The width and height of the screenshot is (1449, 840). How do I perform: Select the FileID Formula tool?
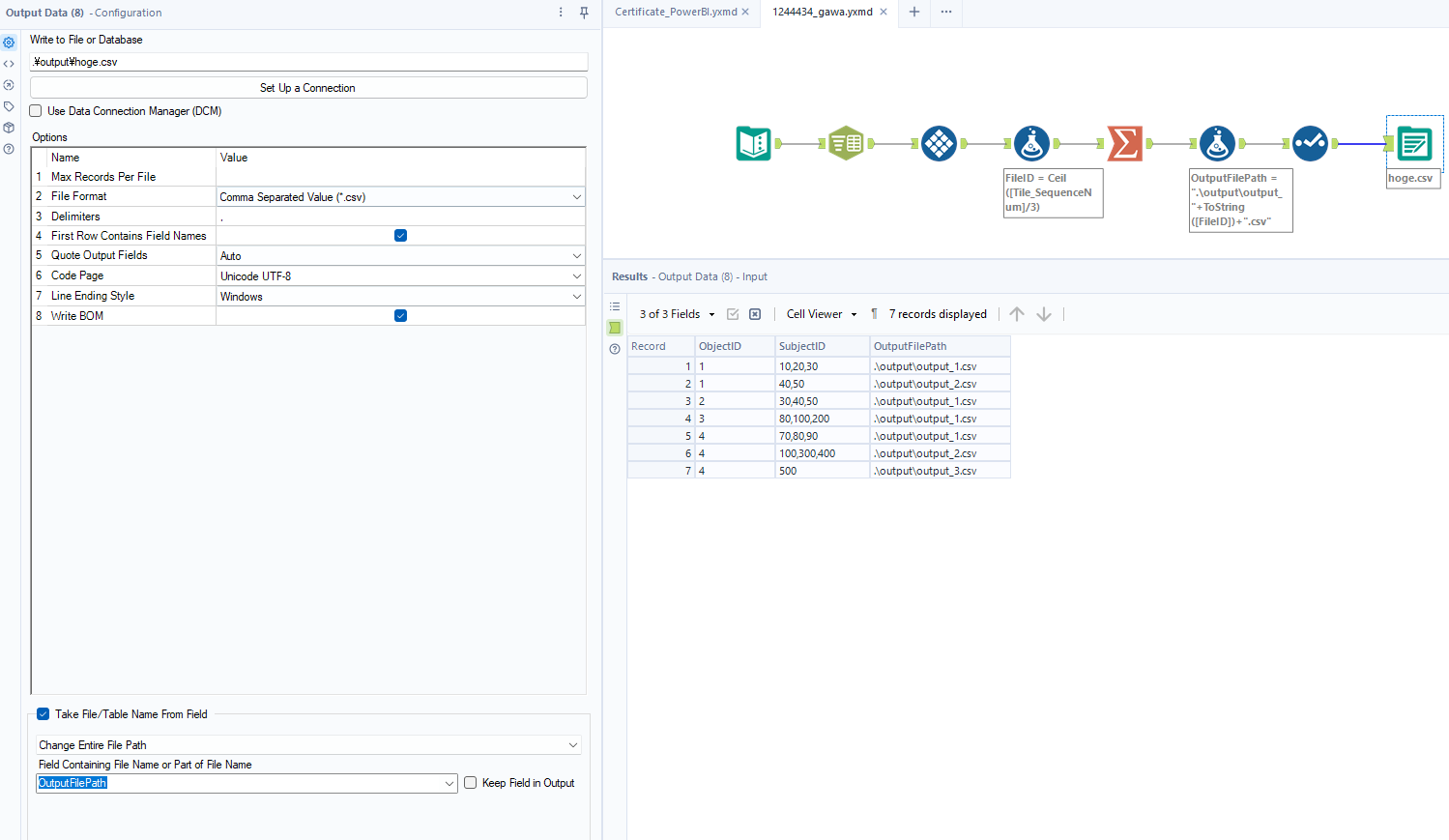pyautogui.click(x=1031, y=144)
